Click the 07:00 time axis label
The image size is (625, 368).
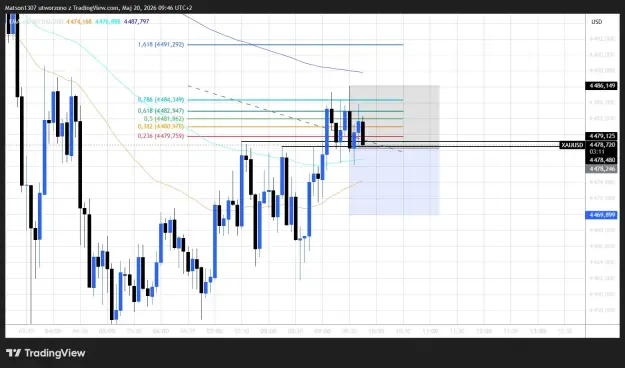[214, 331]
